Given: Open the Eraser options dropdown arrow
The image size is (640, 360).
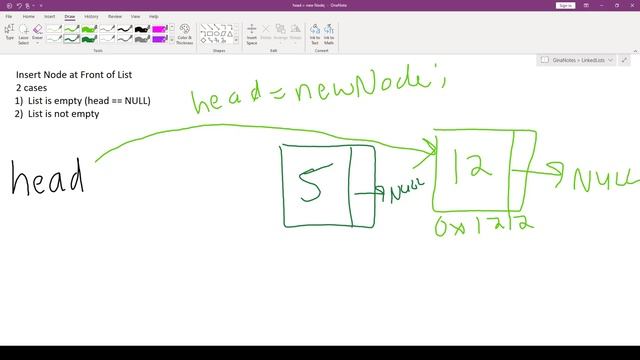Looking at the screenshot, I should (x=37, y=43).
